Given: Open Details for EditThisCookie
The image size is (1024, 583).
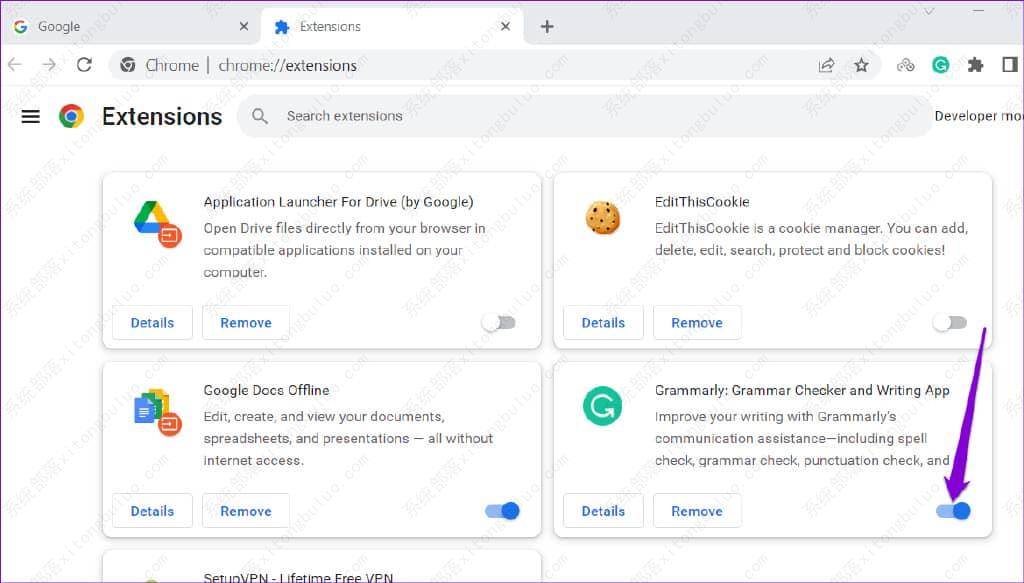Looking at the screenshot, I should click(x=603, y=323).
